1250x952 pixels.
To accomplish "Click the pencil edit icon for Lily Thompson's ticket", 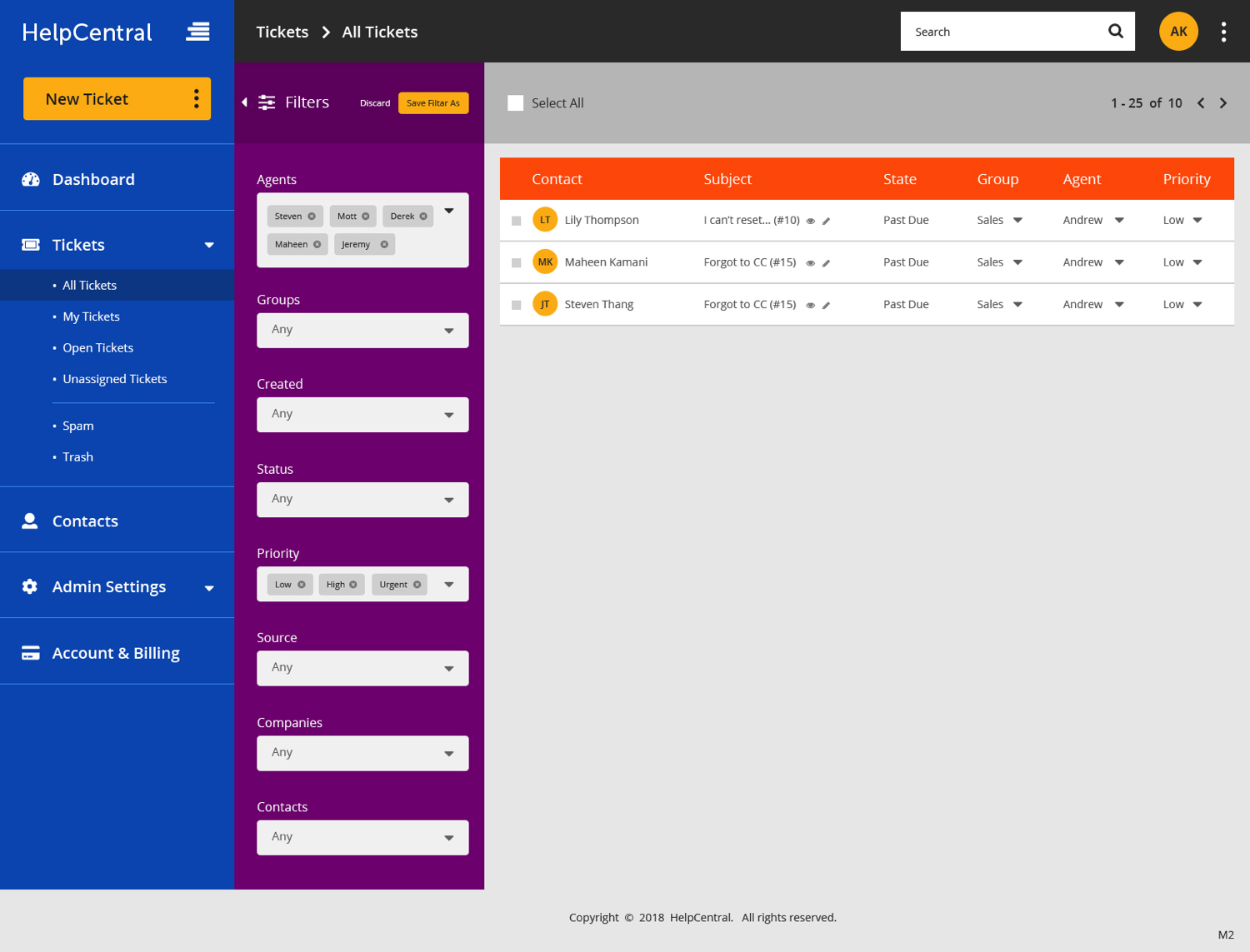I will pos(826,222).
